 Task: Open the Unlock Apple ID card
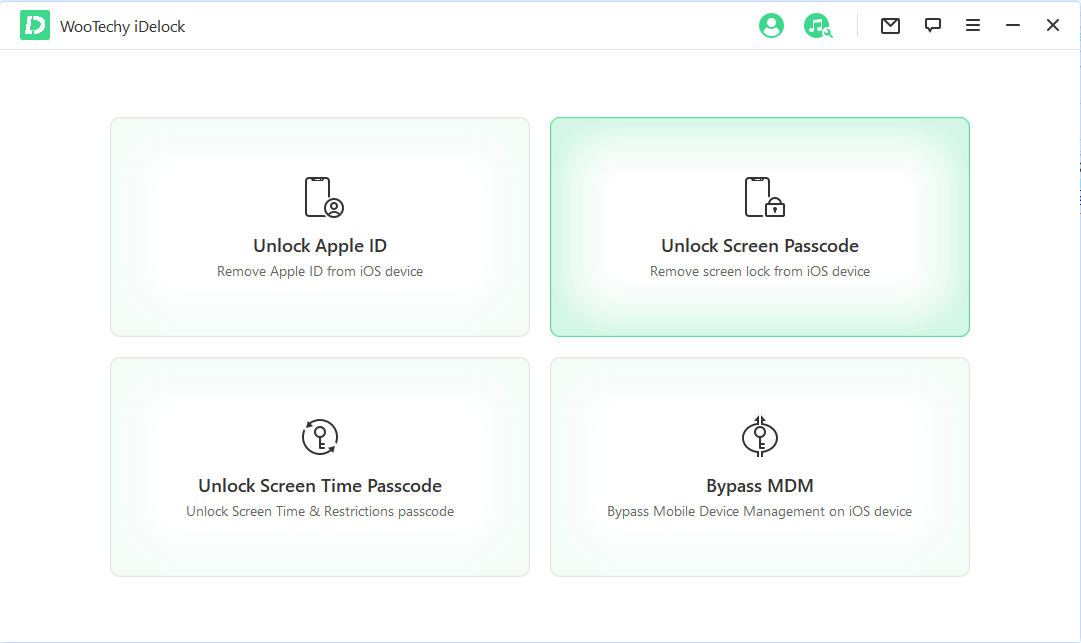(319, 227)
